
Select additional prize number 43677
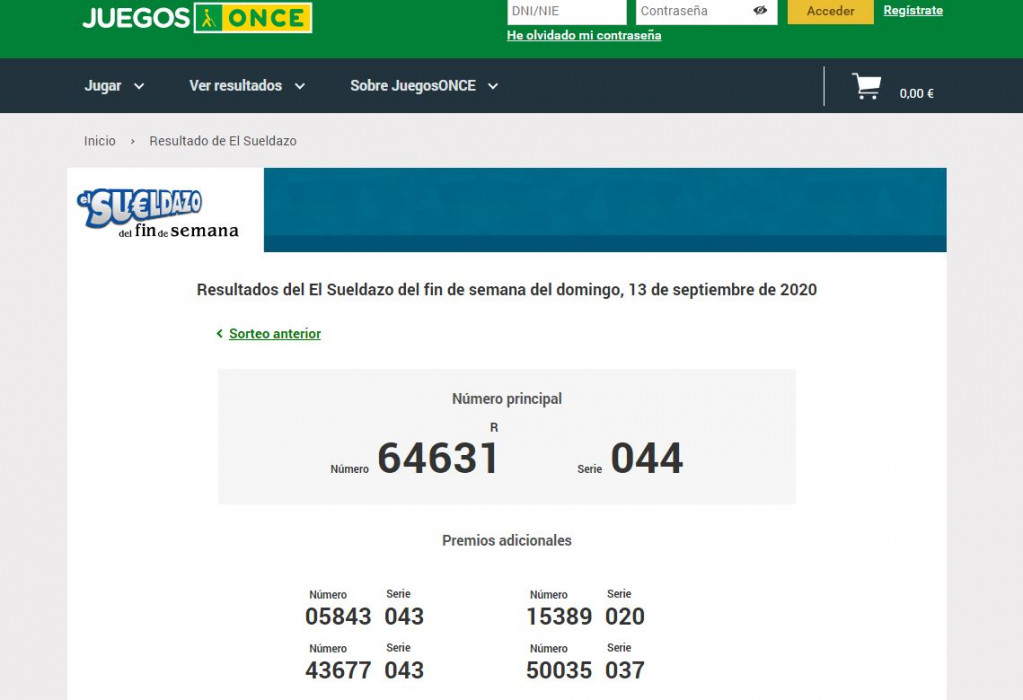[338, 671]
